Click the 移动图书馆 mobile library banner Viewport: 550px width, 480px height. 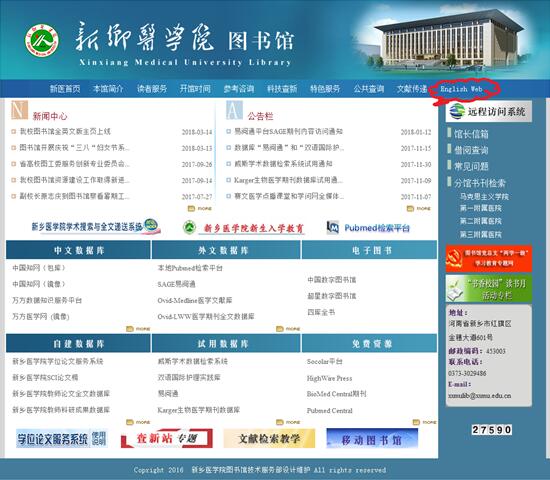(372, 439)
